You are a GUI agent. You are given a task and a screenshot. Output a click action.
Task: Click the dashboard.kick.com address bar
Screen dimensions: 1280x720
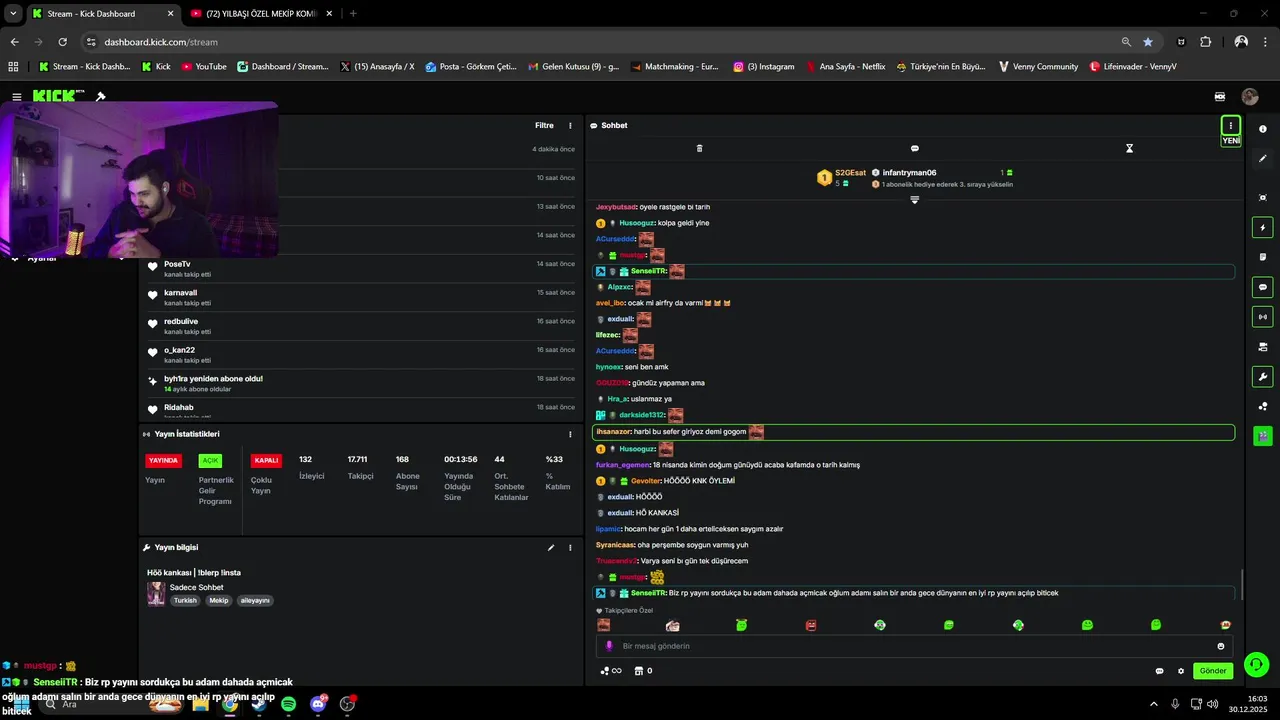pos(600,42)
